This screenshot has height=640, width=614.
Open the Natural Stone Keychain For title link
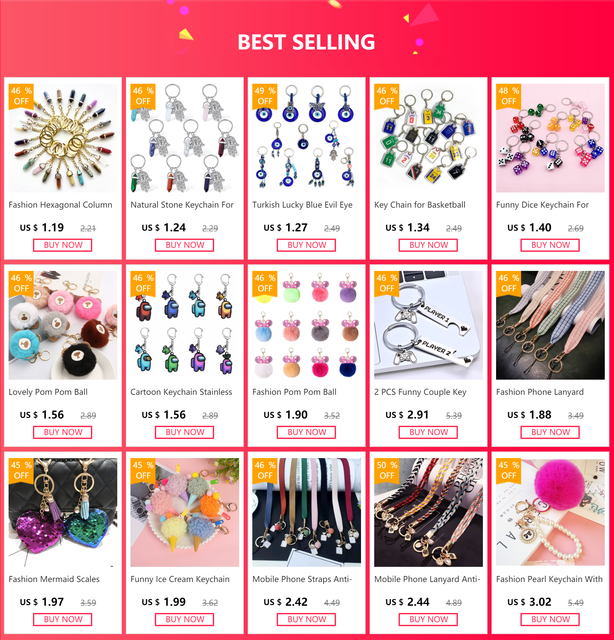click(x=182, y=205)
